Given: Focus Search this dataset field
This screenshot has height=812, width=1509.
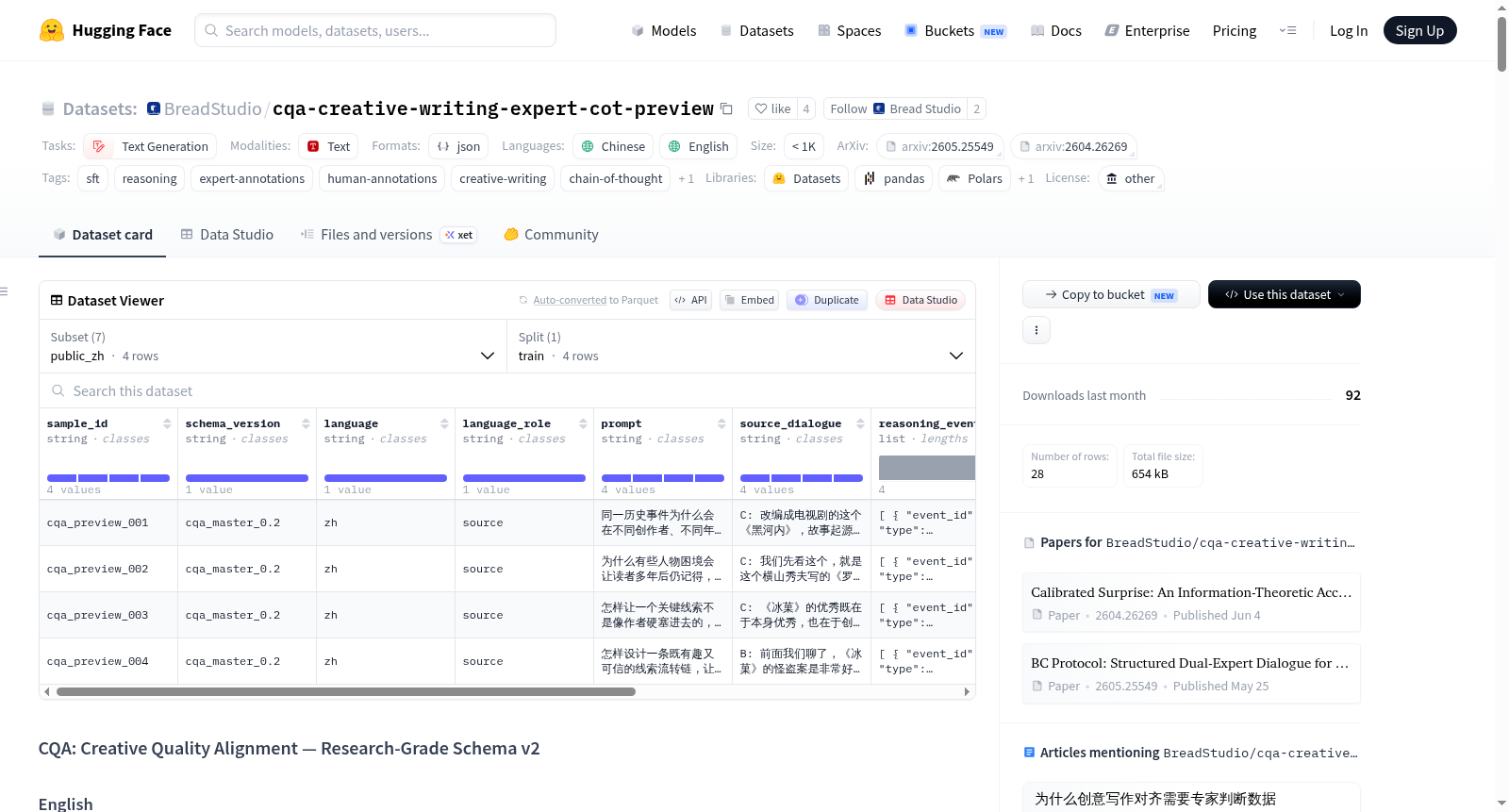Looking at the screenshot, I should tap(507, 390).
